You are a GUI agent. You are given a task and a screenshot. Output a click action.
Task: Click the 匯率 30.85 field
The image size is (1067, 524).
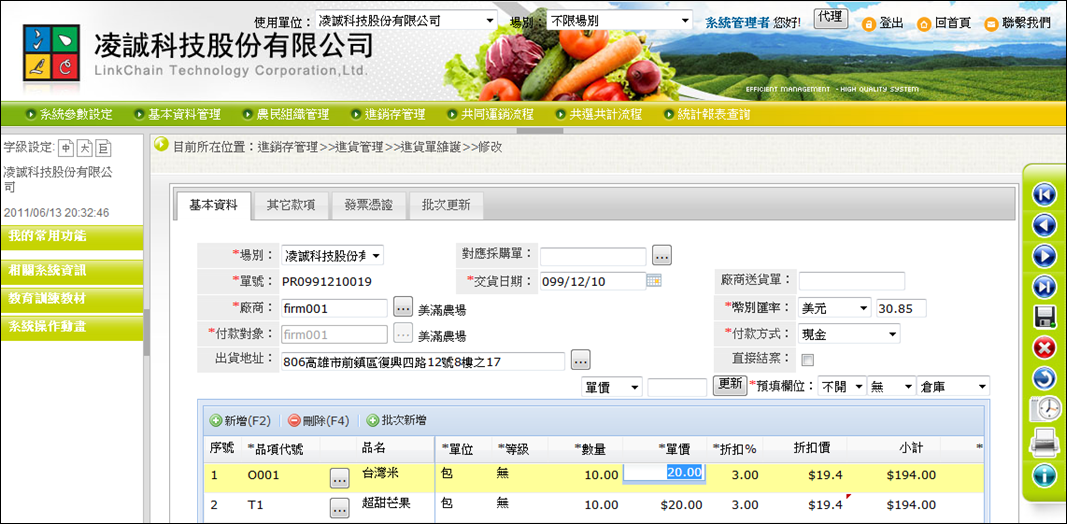tap(902, 308)
